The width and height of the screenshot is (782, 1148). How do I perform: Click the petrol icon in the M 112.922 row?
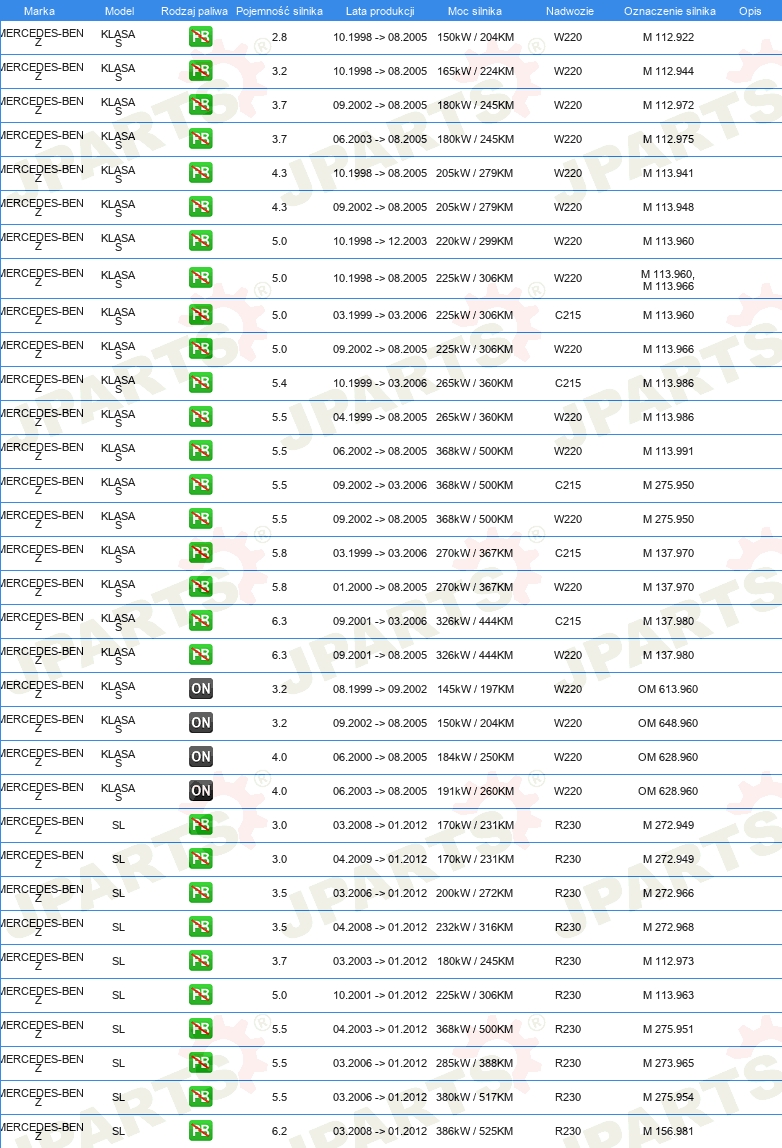pyautogui.click(x=201, y=37)
